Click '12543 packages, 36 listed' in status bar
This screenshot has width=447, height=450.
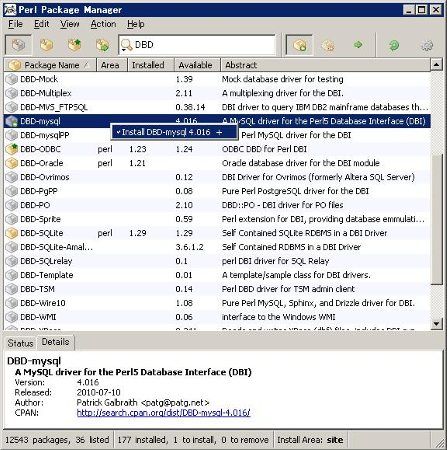click(x=57, y=440)
